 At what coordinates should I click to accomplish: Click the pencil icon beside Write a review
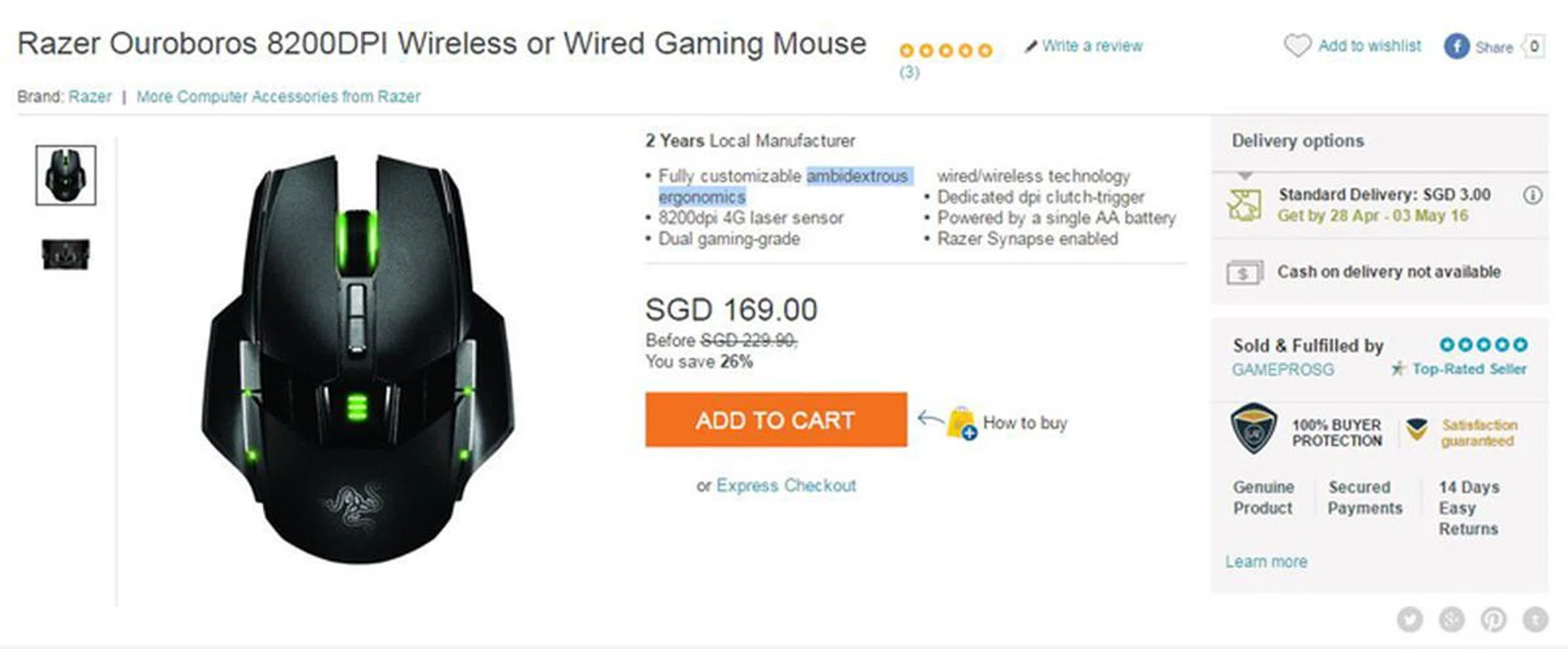[1031, 47]
